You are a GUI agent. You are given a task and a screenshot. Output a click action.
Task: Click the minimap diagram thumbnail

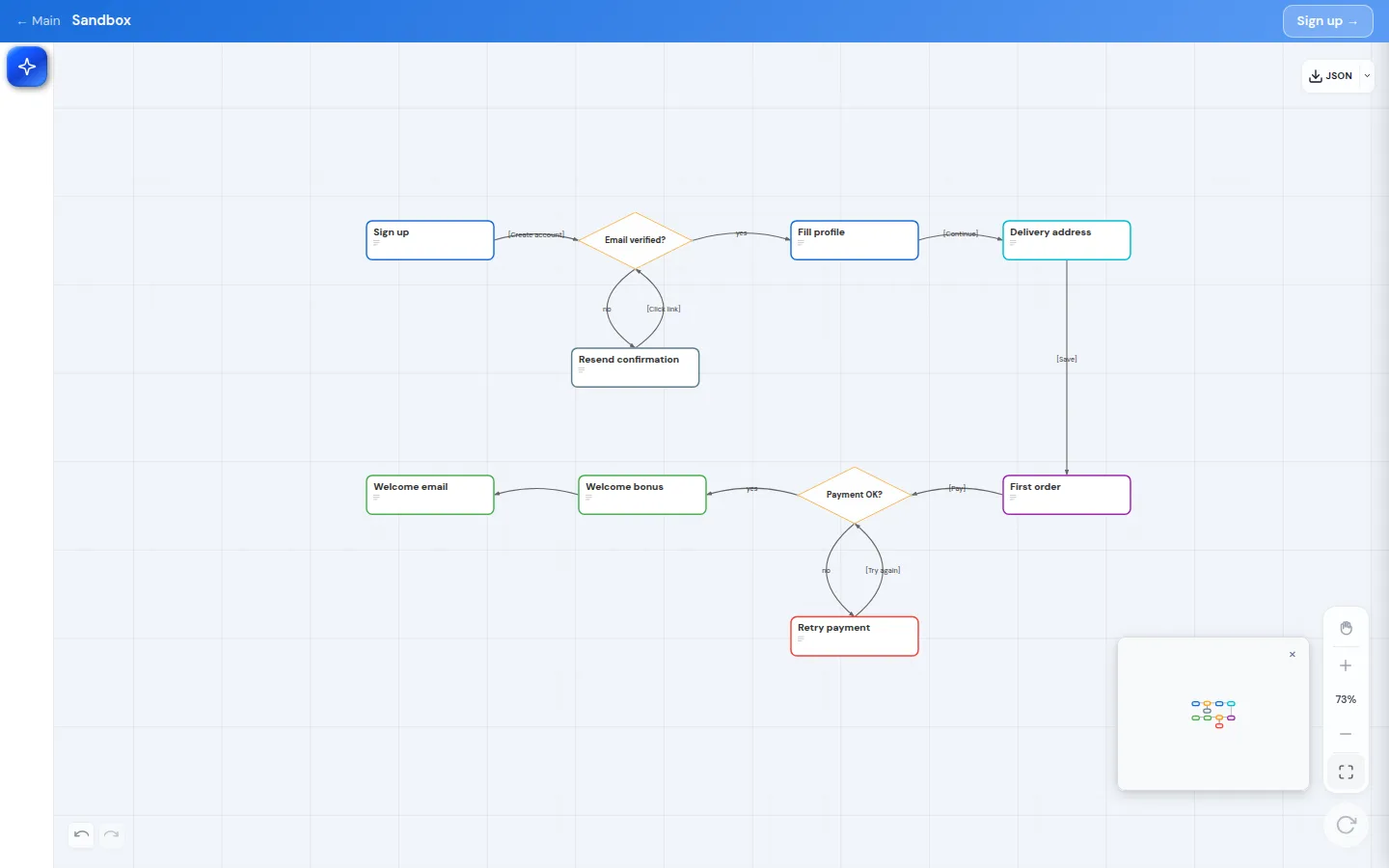1213,714
